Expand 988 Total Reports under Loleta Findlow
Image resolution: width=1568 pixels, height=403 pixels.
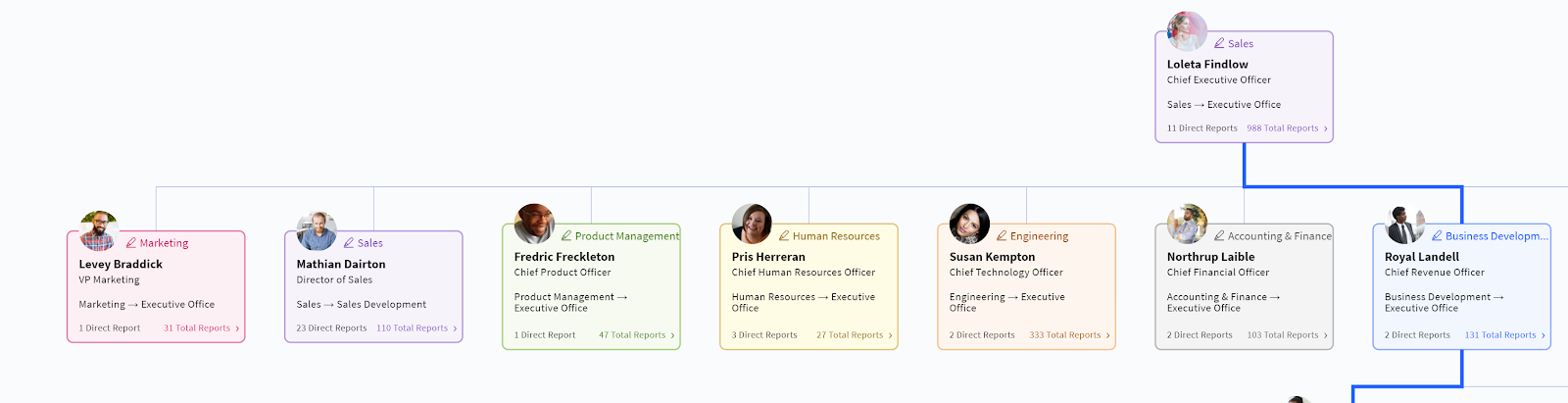pyautogui.click(x=1287, y=128)
